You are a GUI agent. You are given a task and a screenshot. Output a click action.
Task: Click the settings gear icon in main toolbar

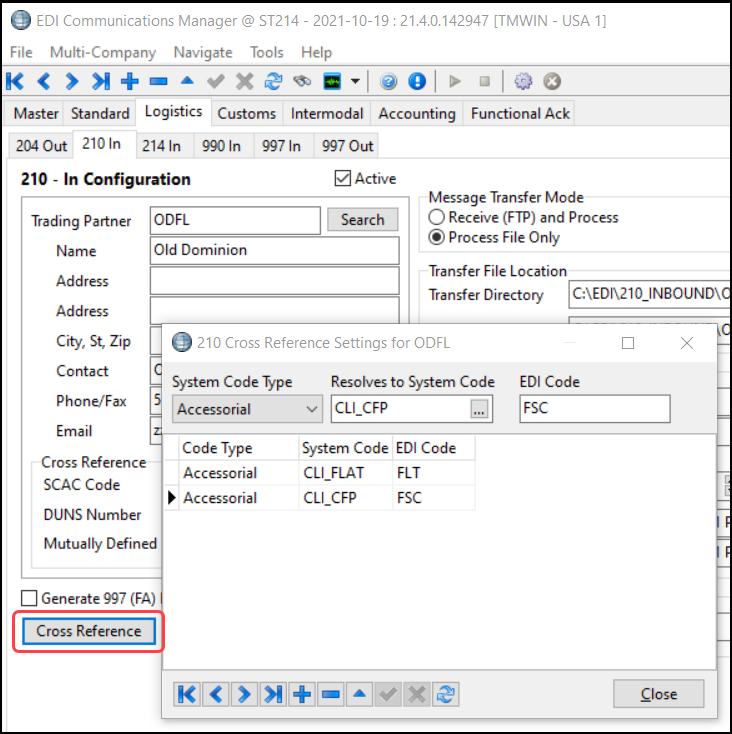(x=522, y=81)
